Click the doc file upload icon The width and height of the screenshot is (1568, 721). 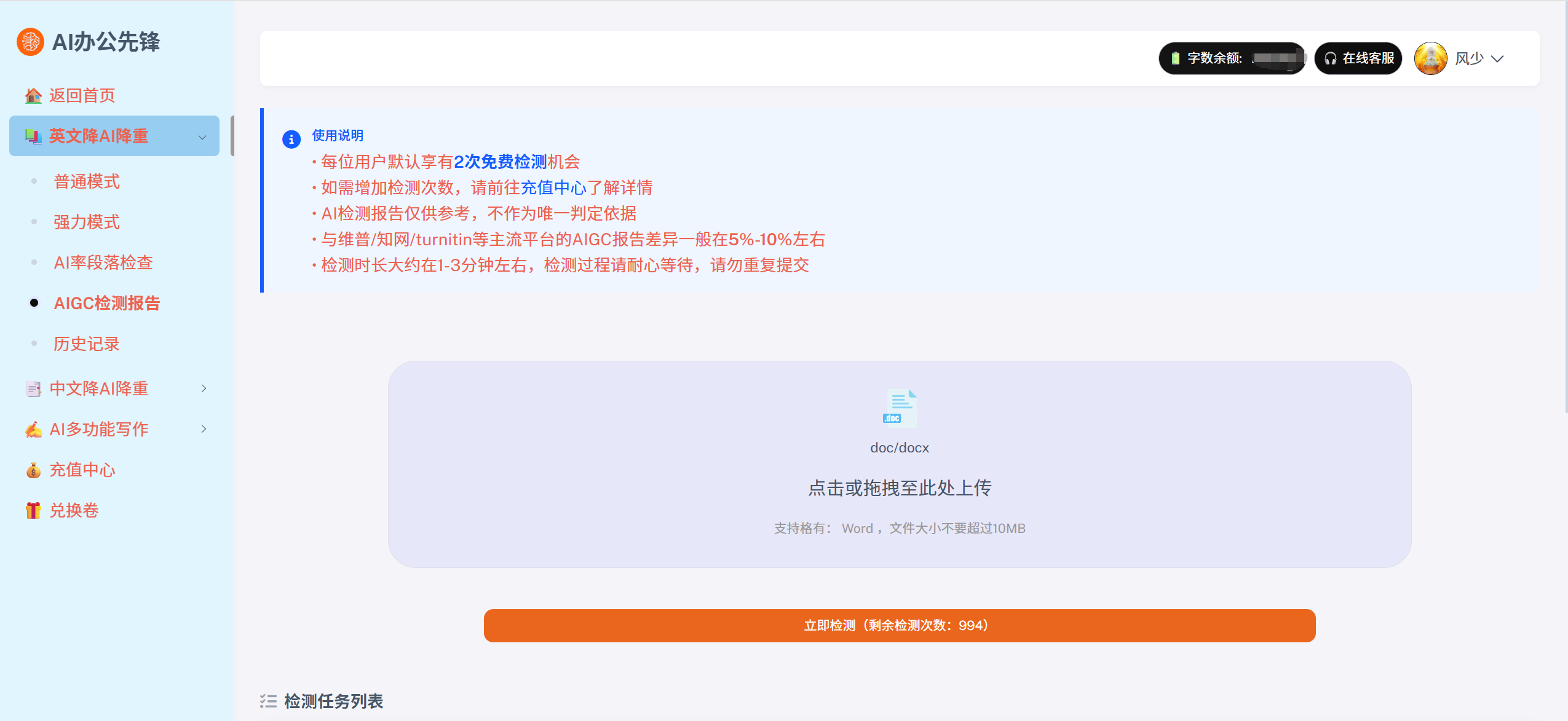point(900,408)
